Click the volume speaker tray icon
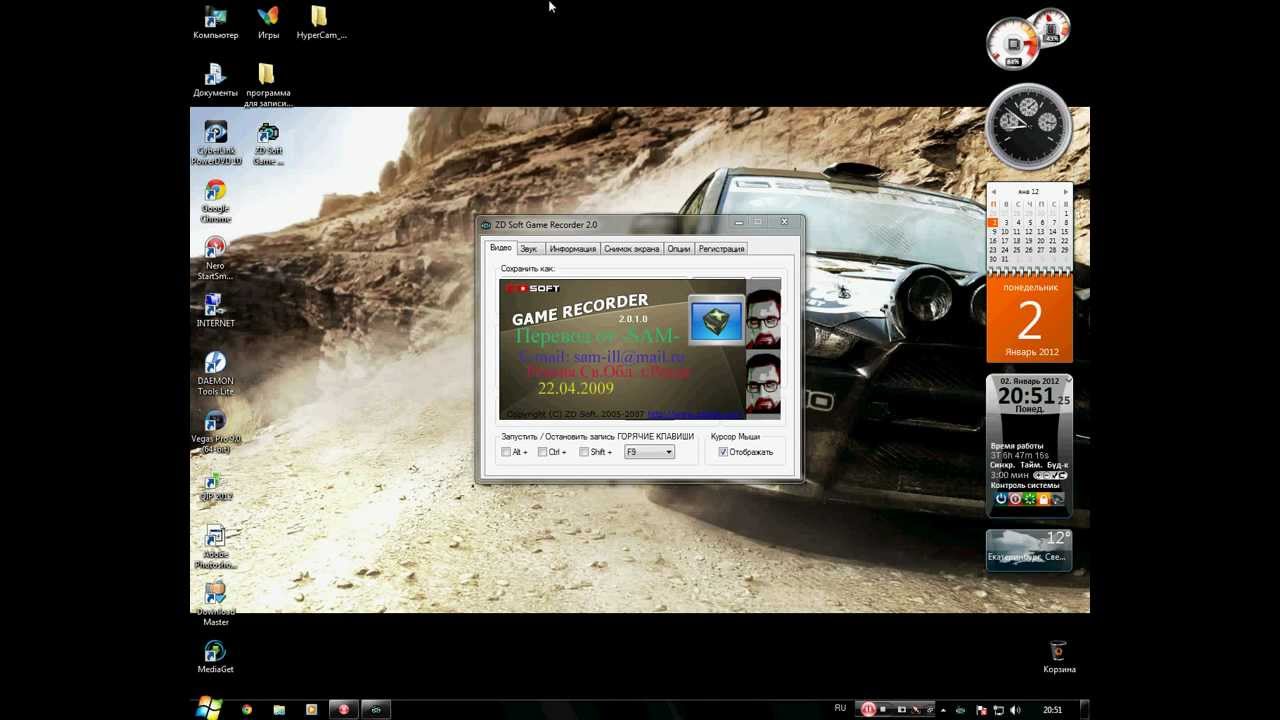The image size is (1280, 720). click(1016, 710)
